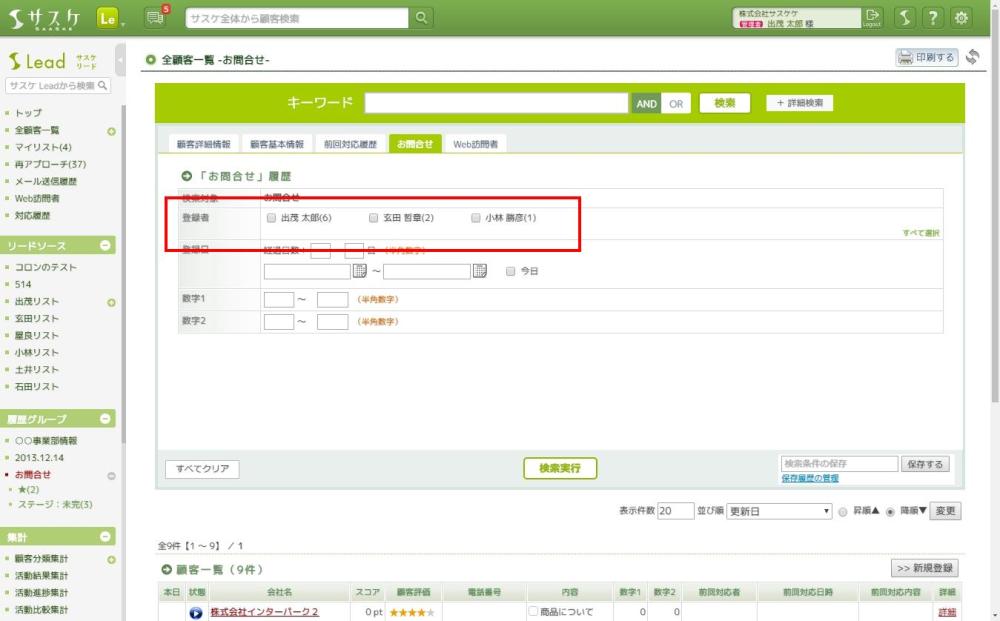Screen dimensions: 1000x621
Task: Open the 並び順 sort order dropdown
Action: pyautogui.click(x=779, y=511)
